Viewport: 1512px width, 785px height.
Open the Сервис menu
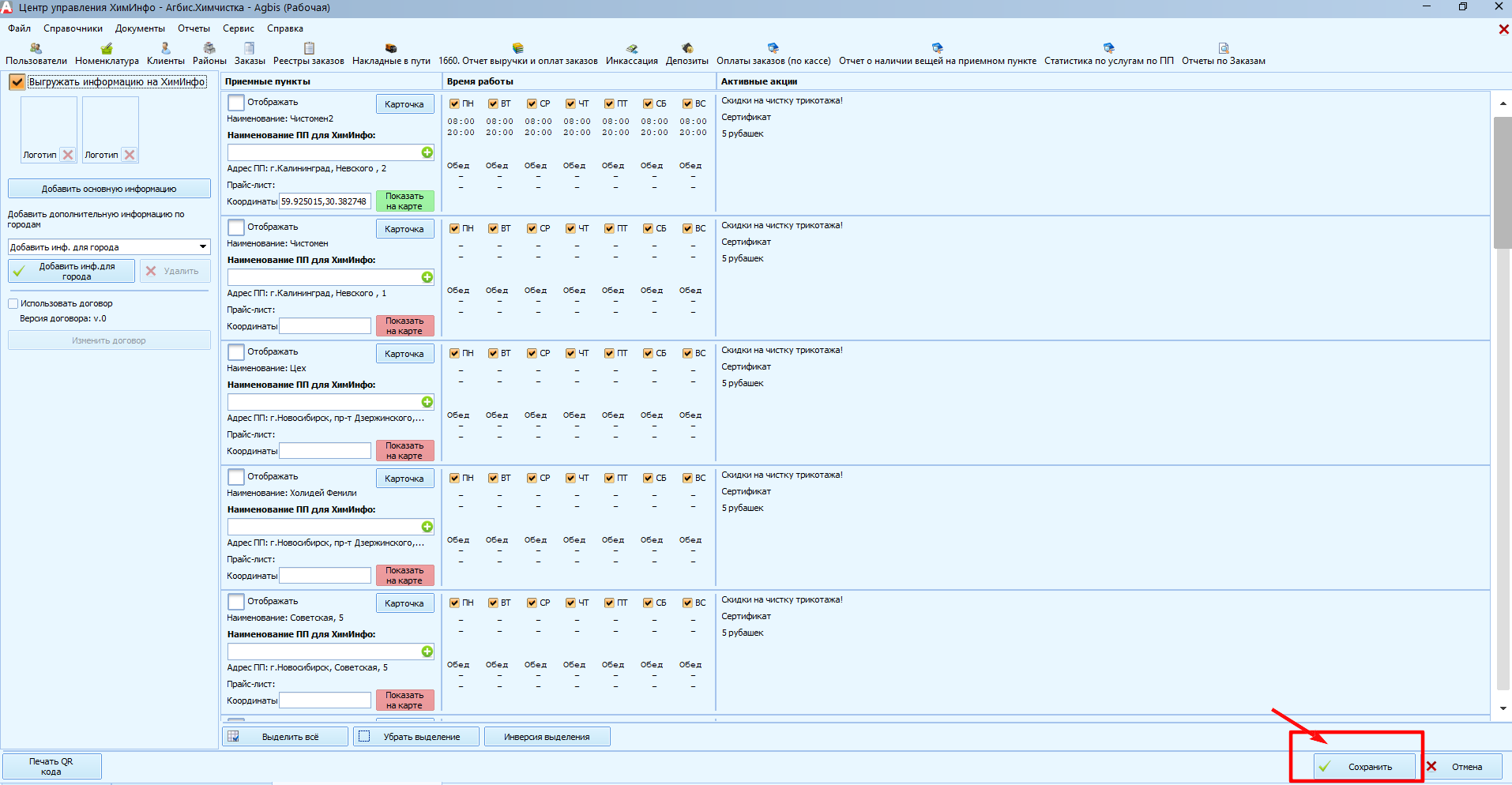click(239, 28)
